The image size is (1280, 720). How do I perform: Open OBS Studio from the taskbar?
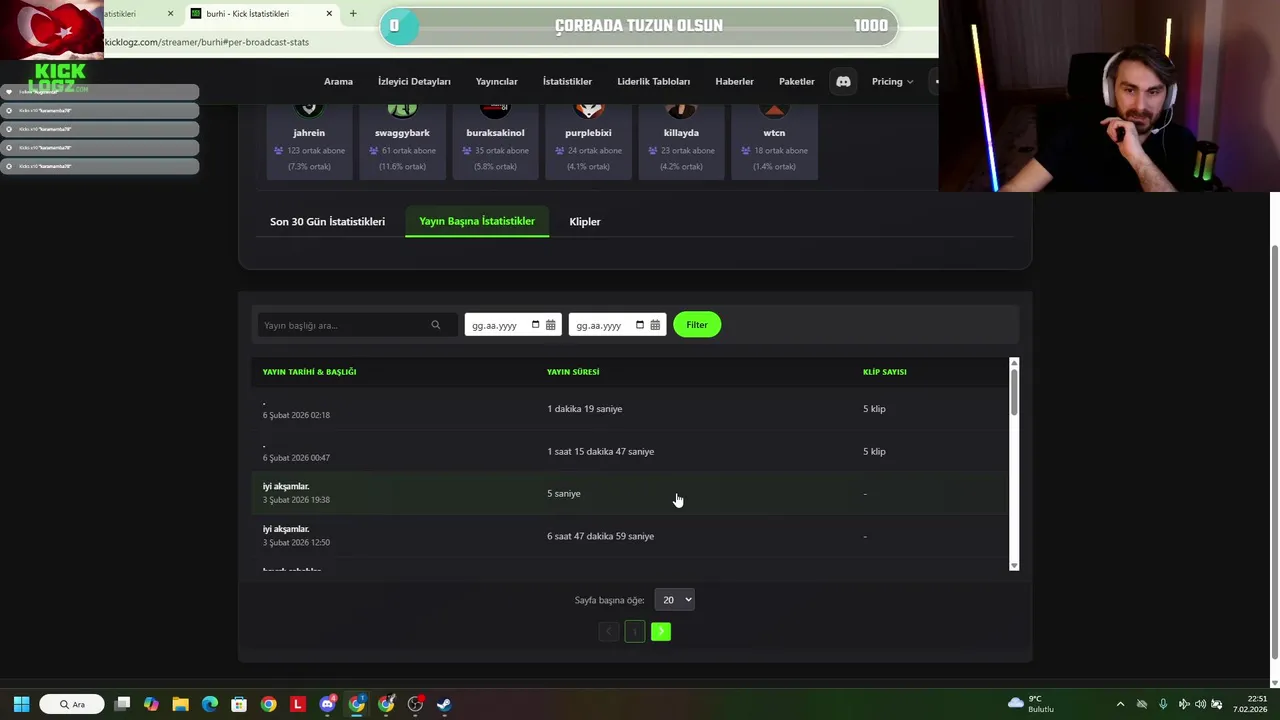(x=415, y=704)
